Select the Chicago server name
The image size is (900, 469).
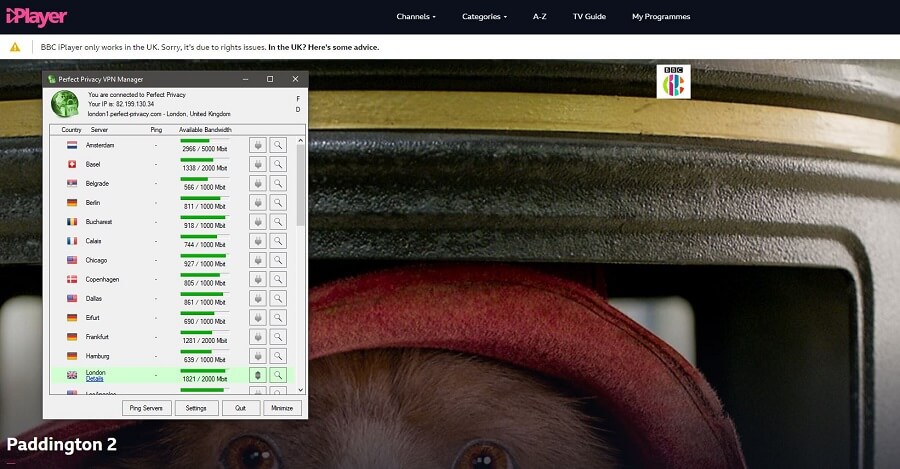(96, 260)
